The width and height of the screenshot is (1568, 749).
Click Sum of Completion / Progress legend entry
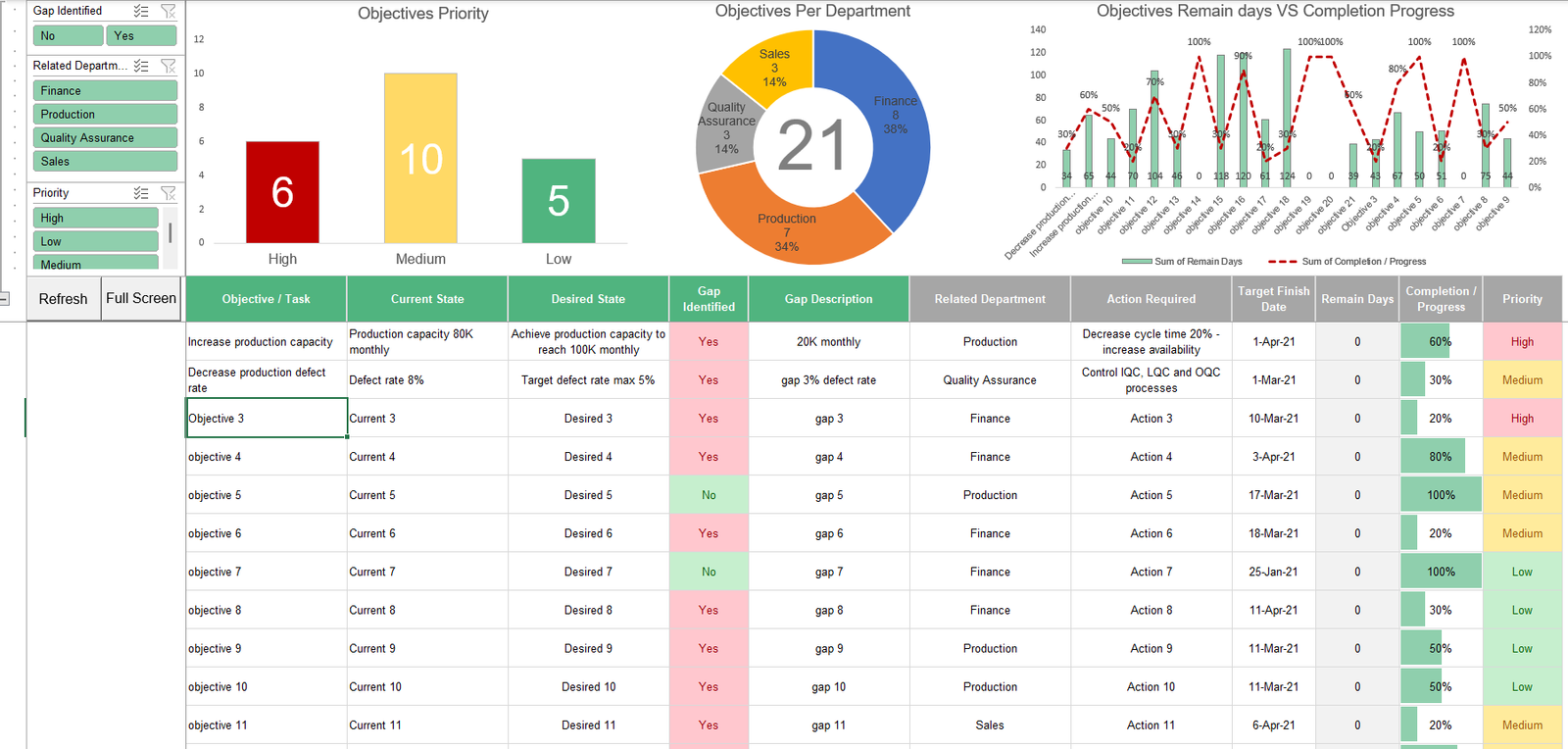tap(1347, 262)
